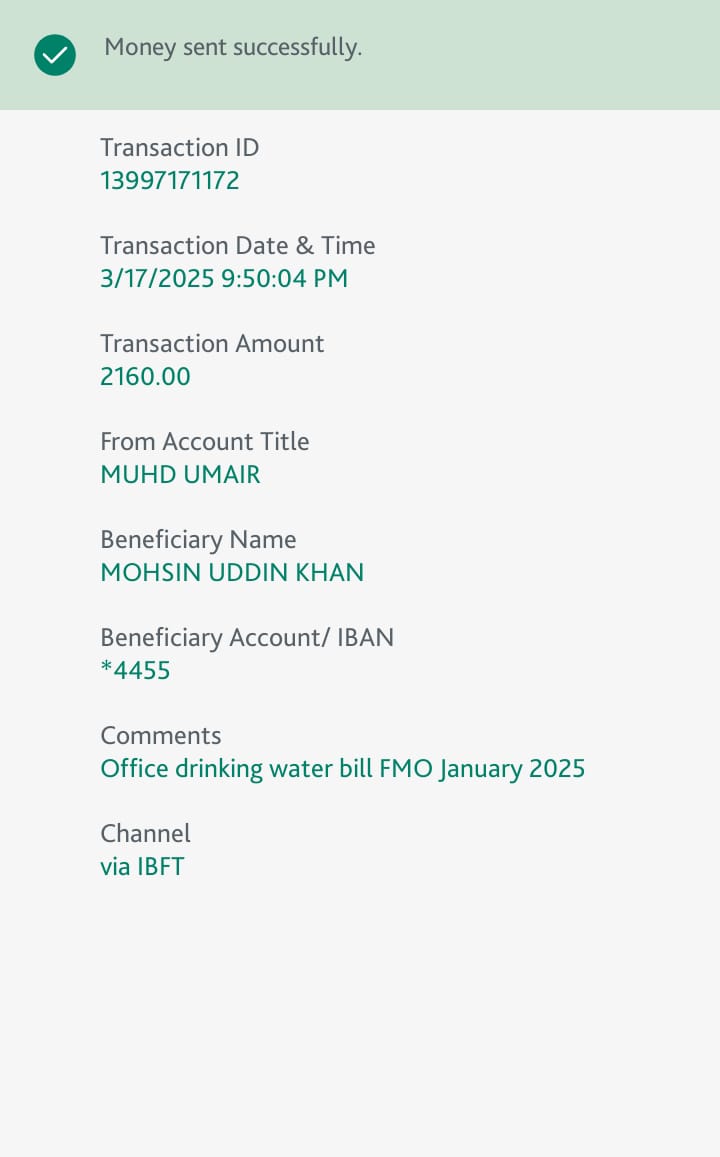Click the empty area below Channel details
The width and height of the screenshot is (720, 1157).
click(x=360, y=1010)
